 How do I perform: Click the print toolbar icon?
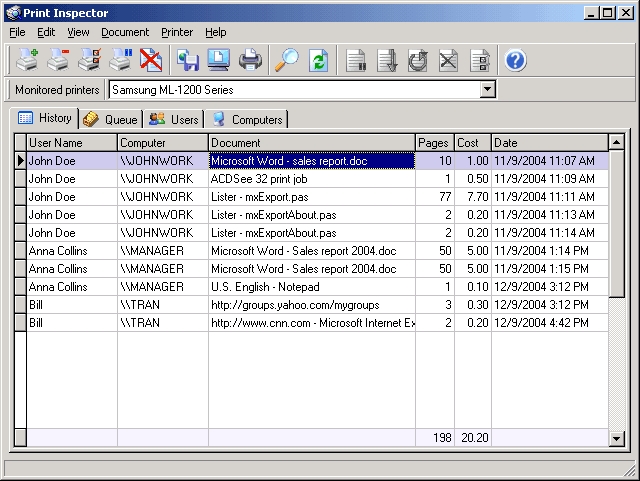(x=250, y=61)
